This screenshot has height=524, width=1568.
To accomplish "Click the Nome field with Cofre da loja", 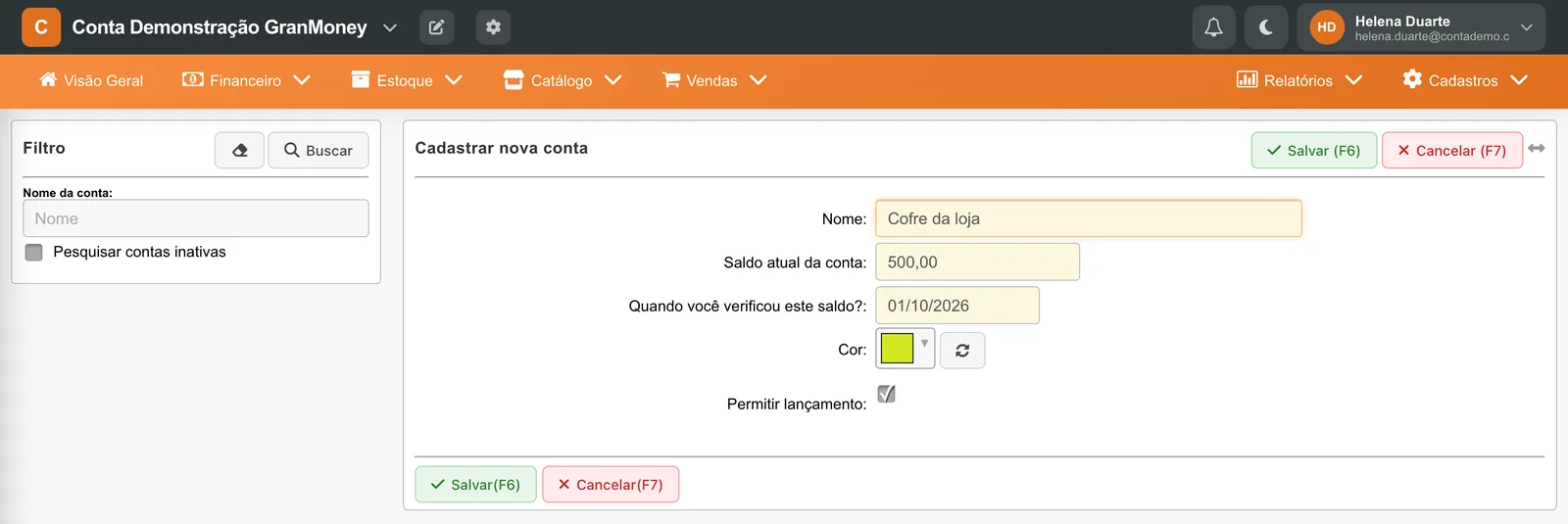I will click(1089, 218).
